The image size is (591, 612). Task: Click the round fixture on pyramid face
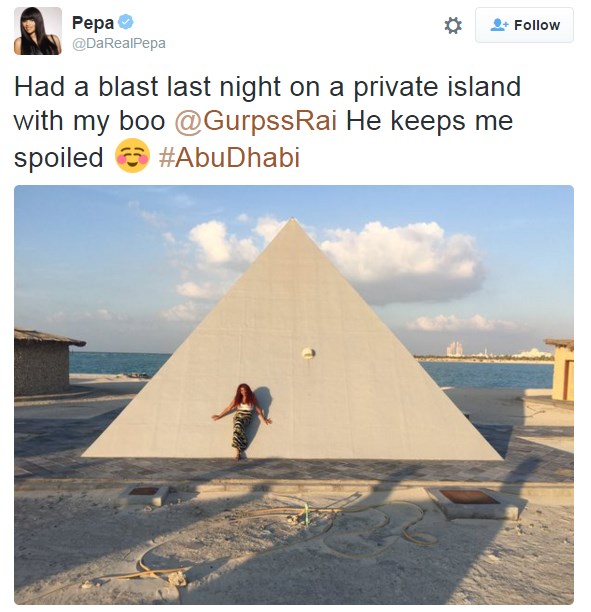[308, 353]
